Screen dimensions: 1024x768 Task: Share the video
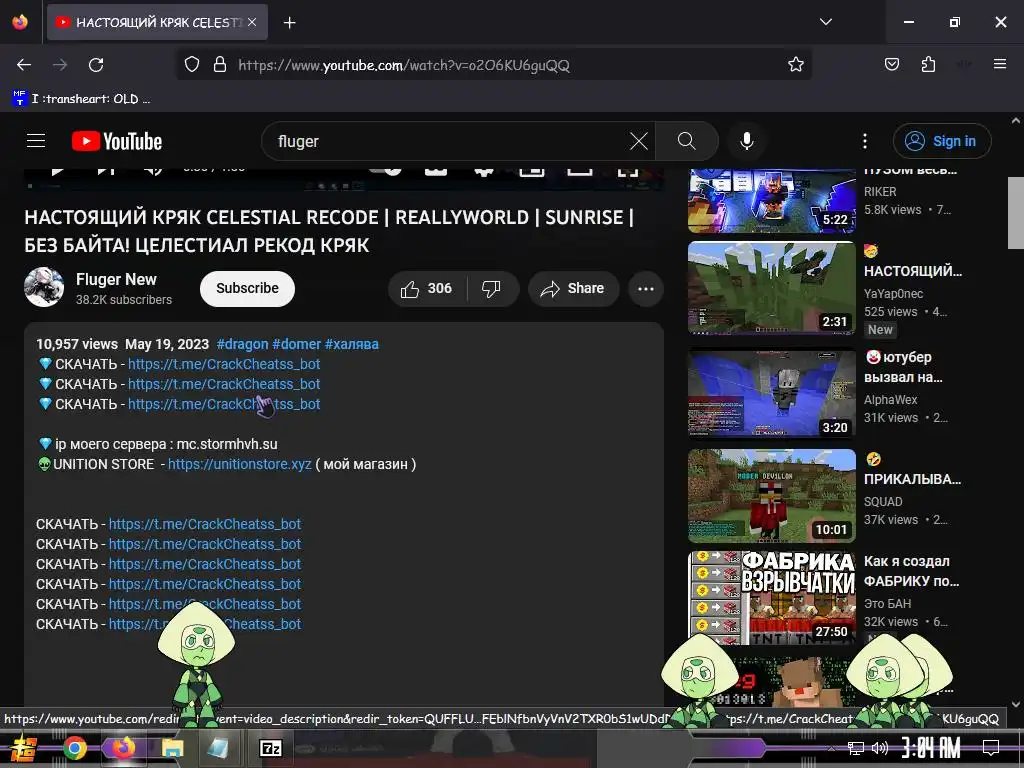pos(573,289)
